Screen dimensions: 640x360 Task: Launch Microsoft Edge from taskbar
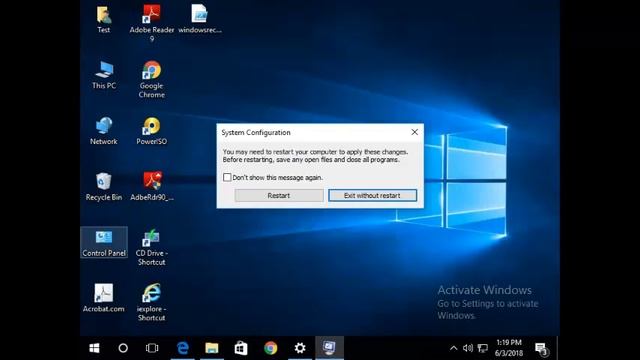coord(182,348)
